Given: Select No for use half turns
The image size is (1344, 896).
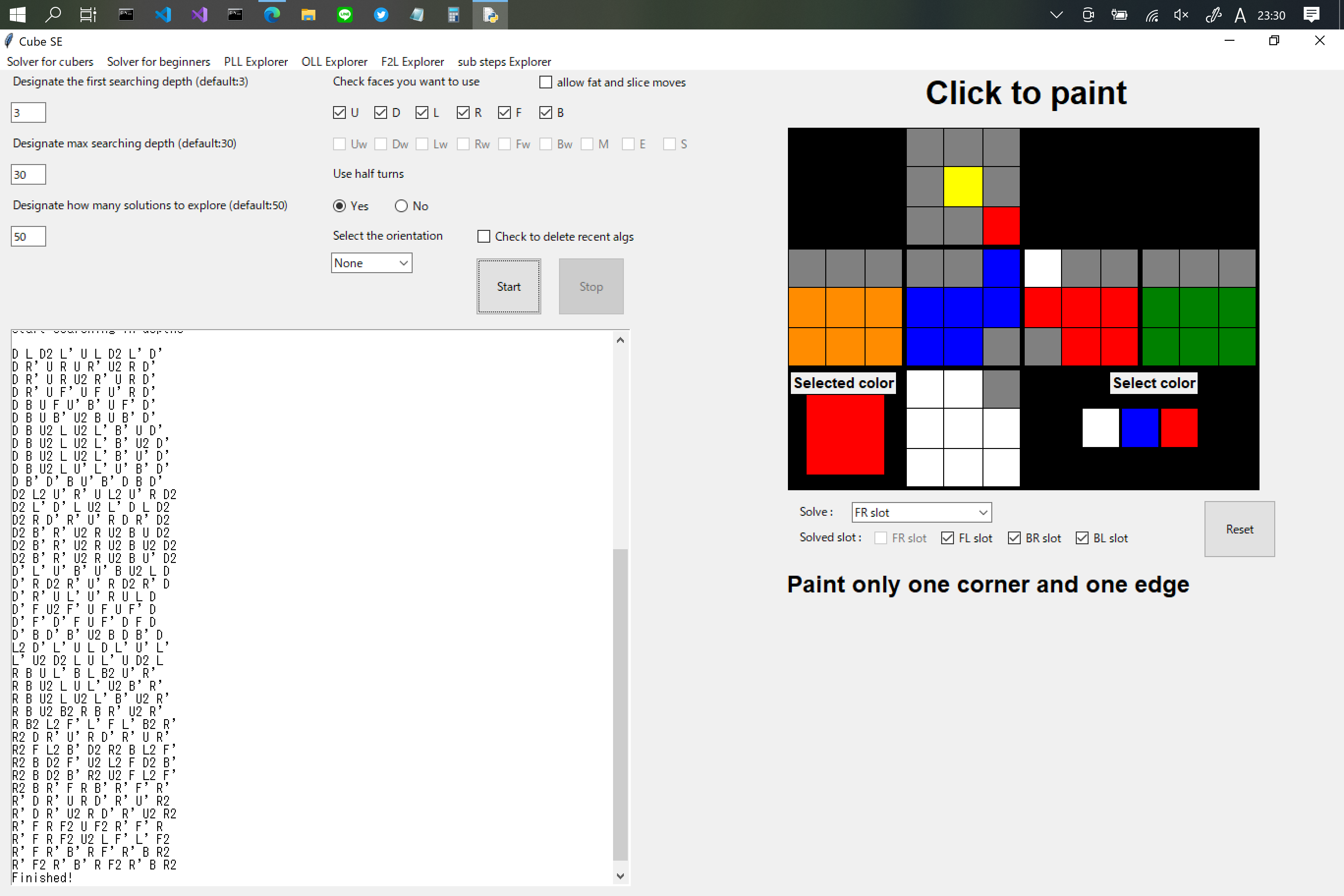Looking at the screenshot, I should (x=401, y=206).
